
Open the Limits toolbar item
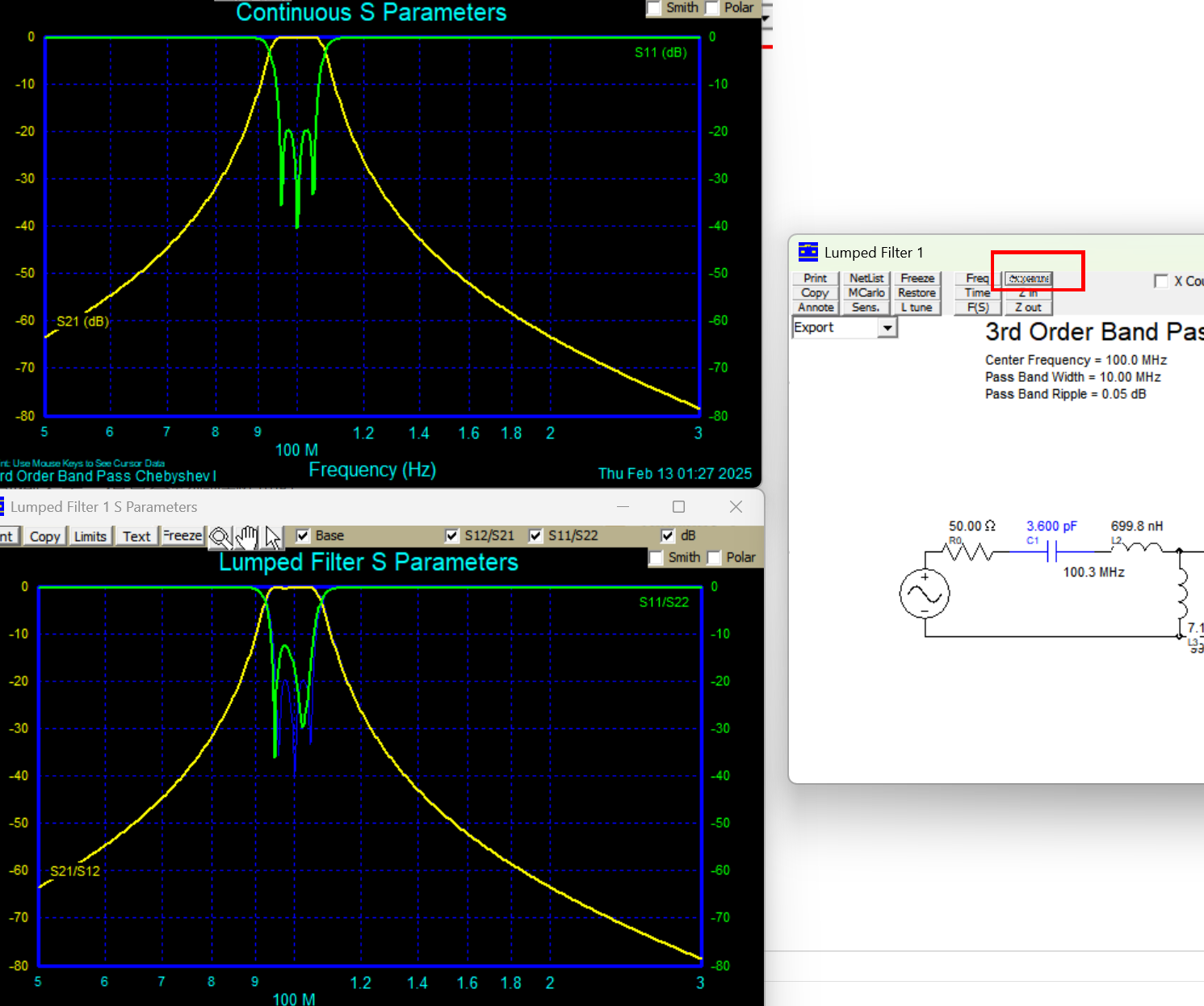point(90,536)
